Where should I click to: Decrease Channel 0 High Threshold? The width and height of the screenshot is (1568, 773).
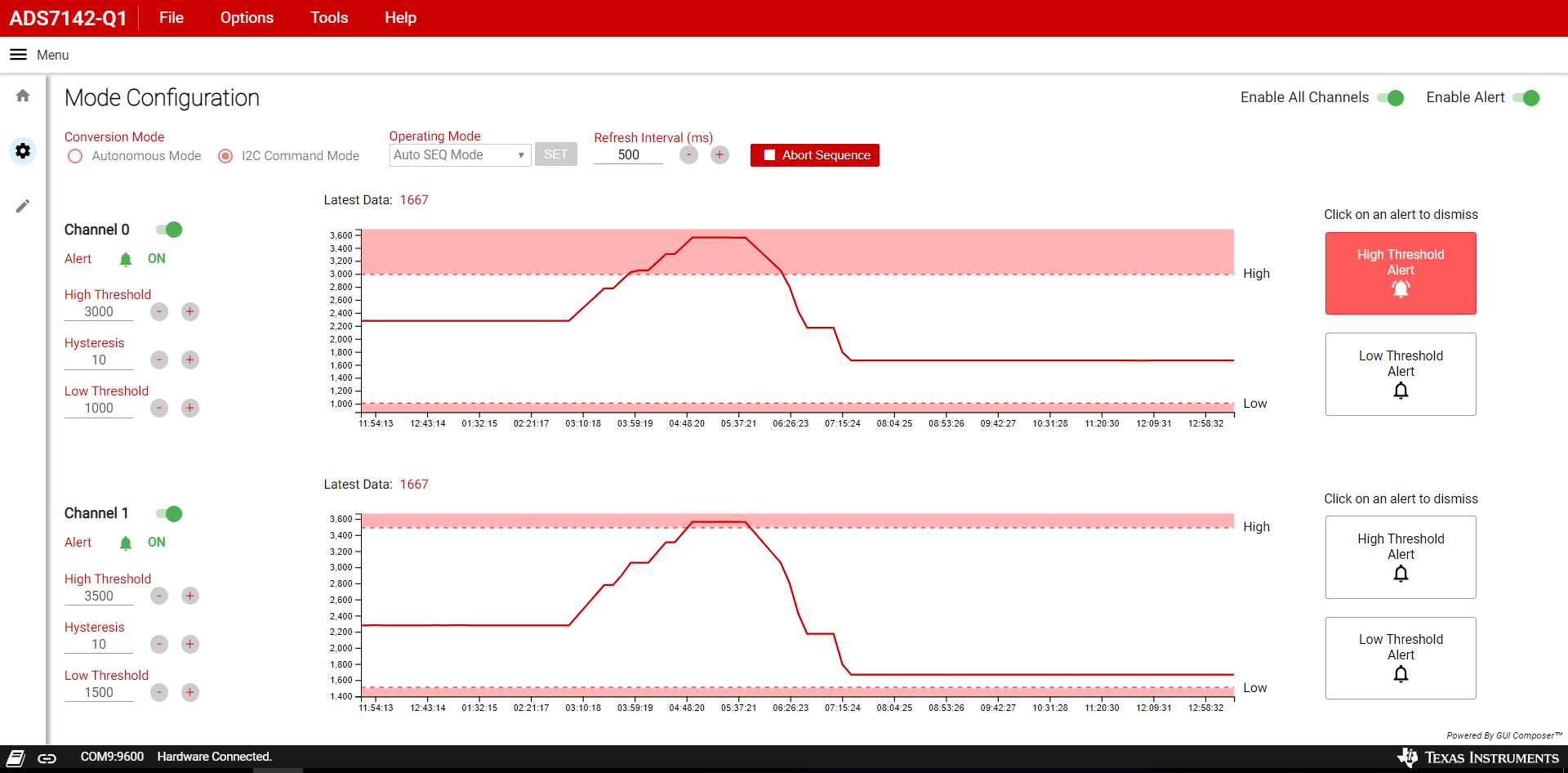click(x=159, y=311)
